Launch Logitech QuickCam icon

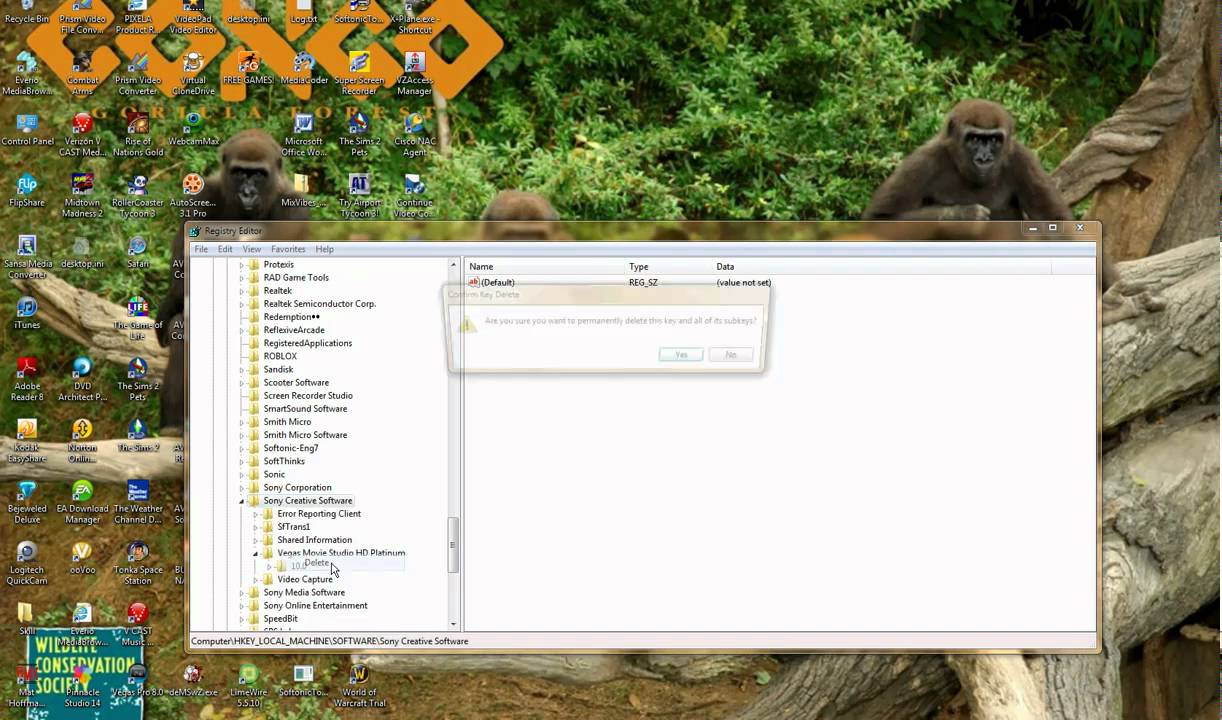(27, 563)
